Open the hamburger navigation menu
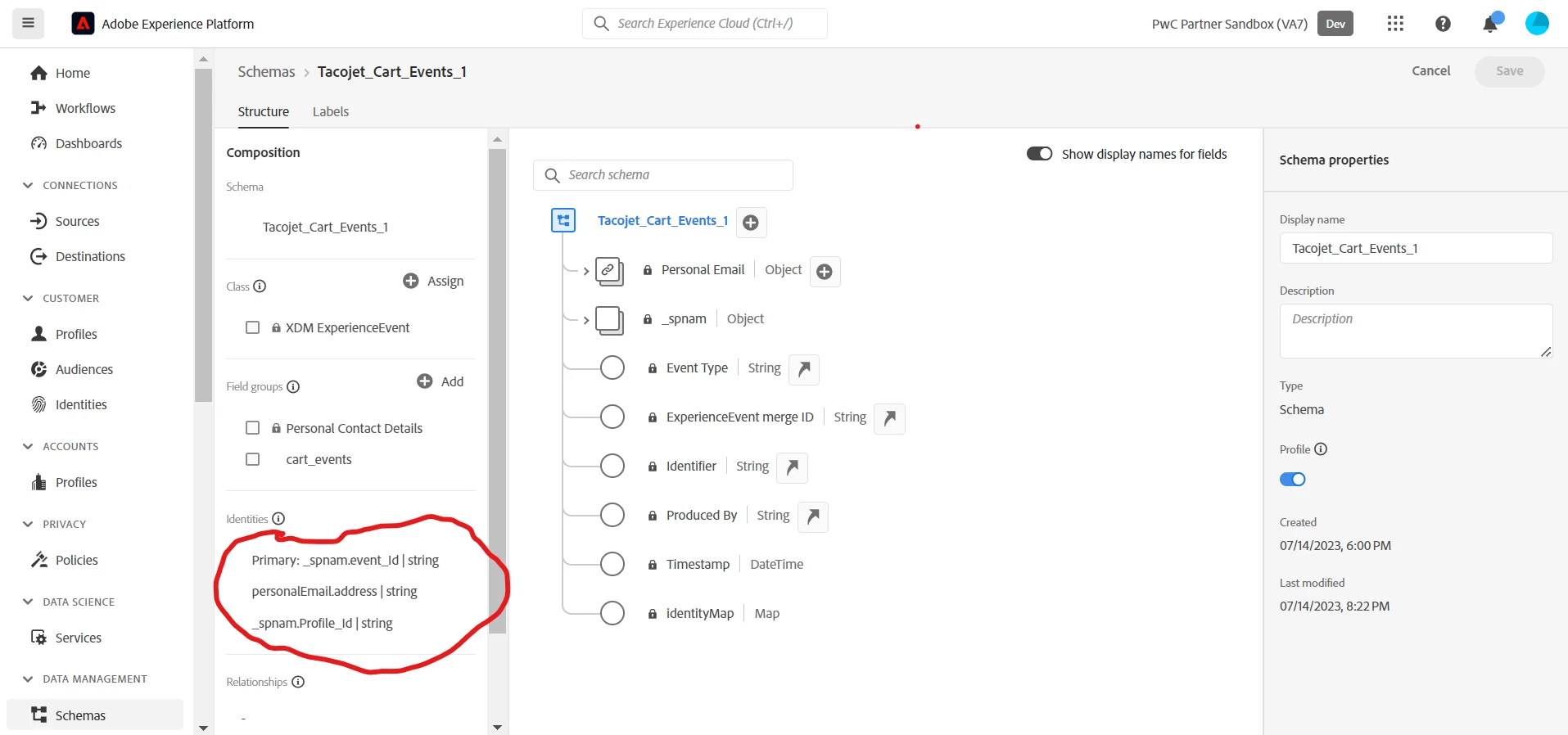Image resolution: width=1568 pixels, height=735 pixels. click(28, 24)
